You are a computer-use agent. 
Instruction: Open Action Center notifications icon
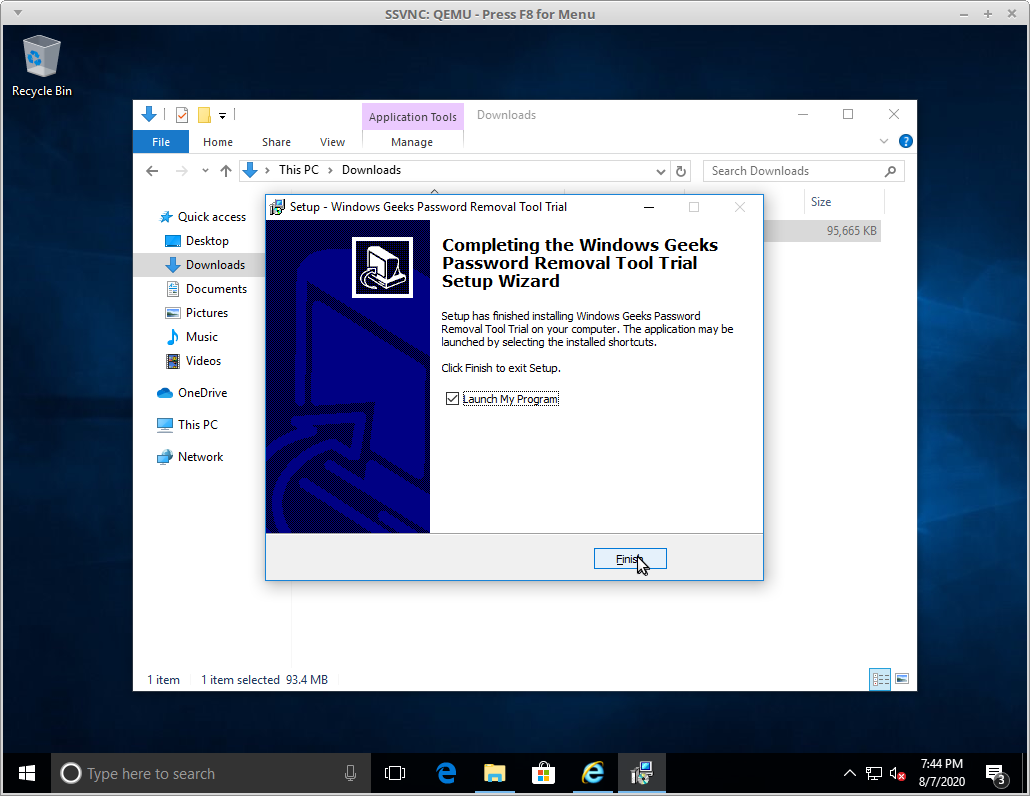tap(996, 774)
